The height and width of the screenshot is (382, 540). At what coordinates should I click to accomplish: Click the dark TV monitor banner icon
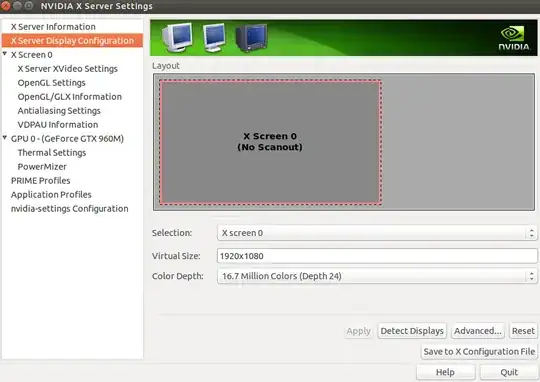pos(251,38)
